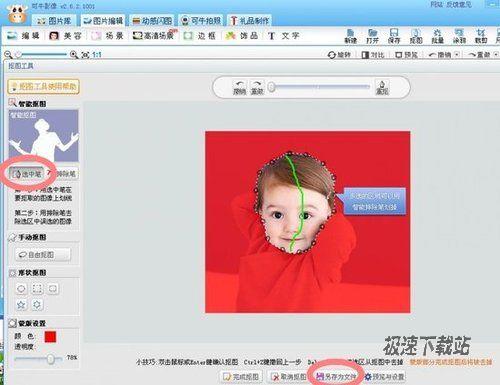Click the 重做 redo icon in cutout bar
The width and height of the screenshot is (500, 385).
click(x=257, y=87)
